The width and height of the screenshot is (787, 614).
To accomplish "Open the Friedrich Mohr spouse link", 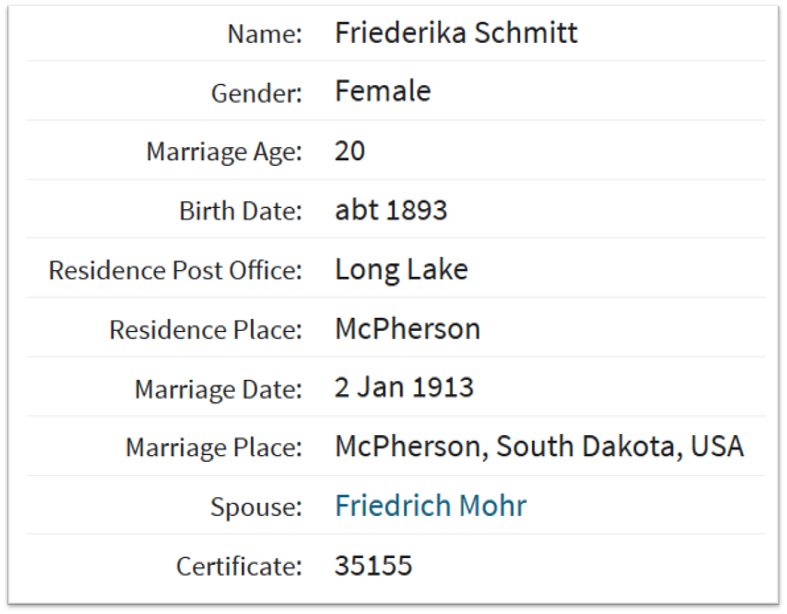I will click(x=431, y=505).
